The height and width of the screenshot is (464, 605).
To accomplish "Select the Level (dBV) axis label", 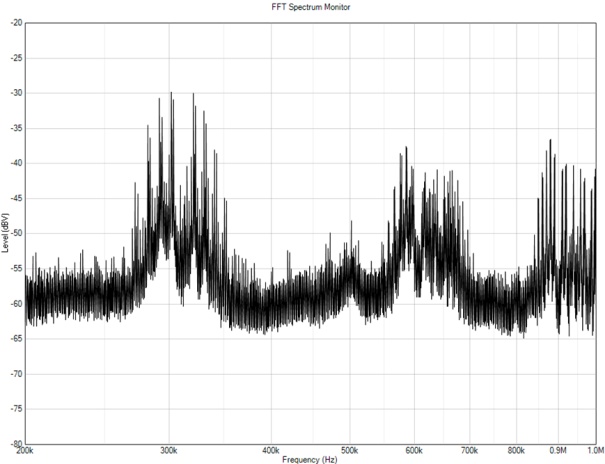I will 6,231.
